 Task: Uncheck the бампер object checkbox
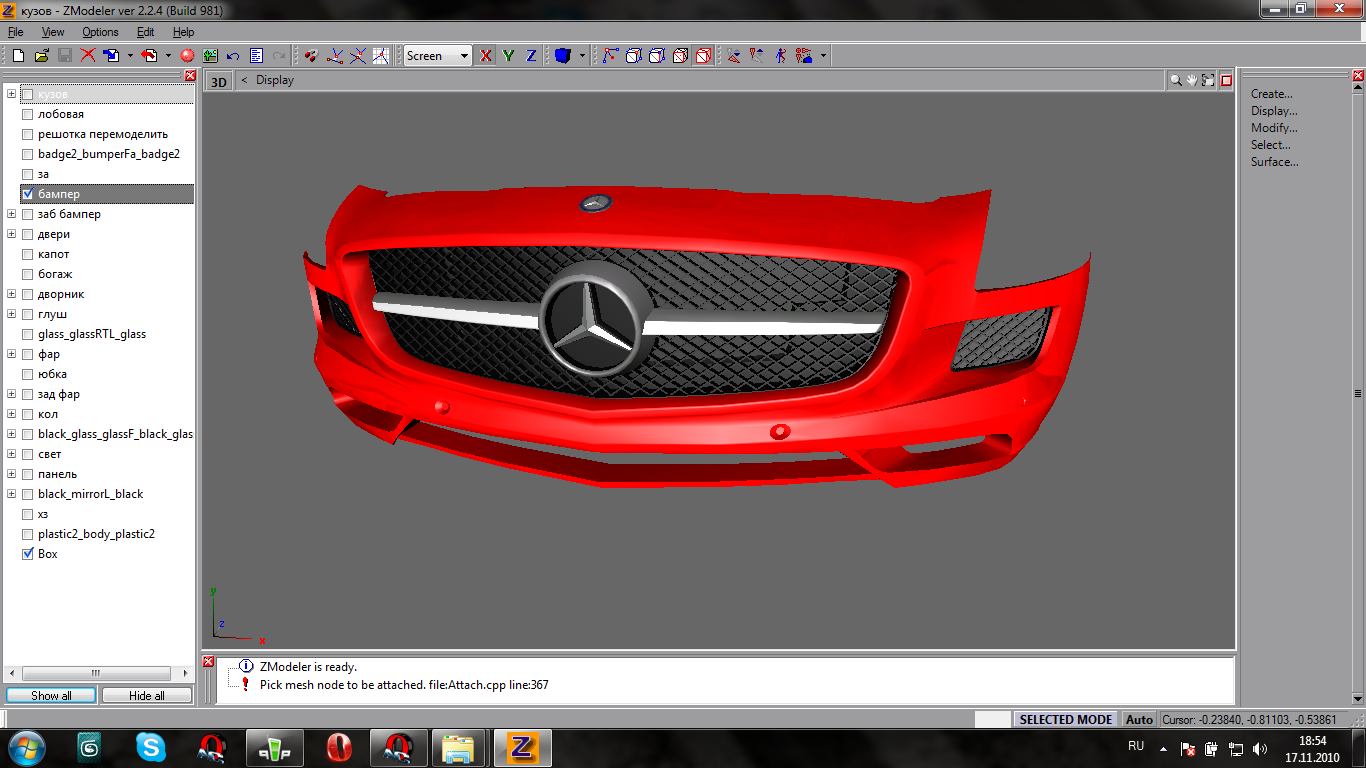pyautogui.click(x=28, y=194)
